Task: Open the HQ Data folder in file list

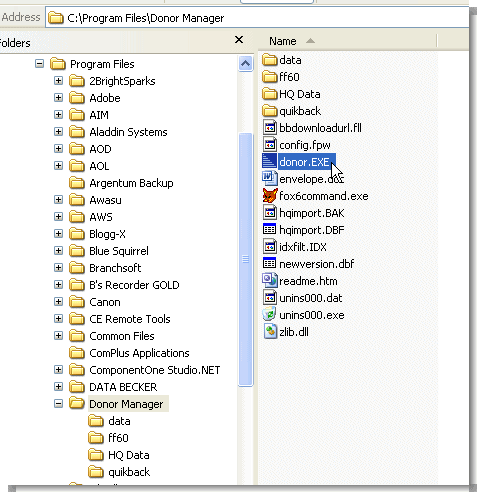Action: [x=292, y=94]
